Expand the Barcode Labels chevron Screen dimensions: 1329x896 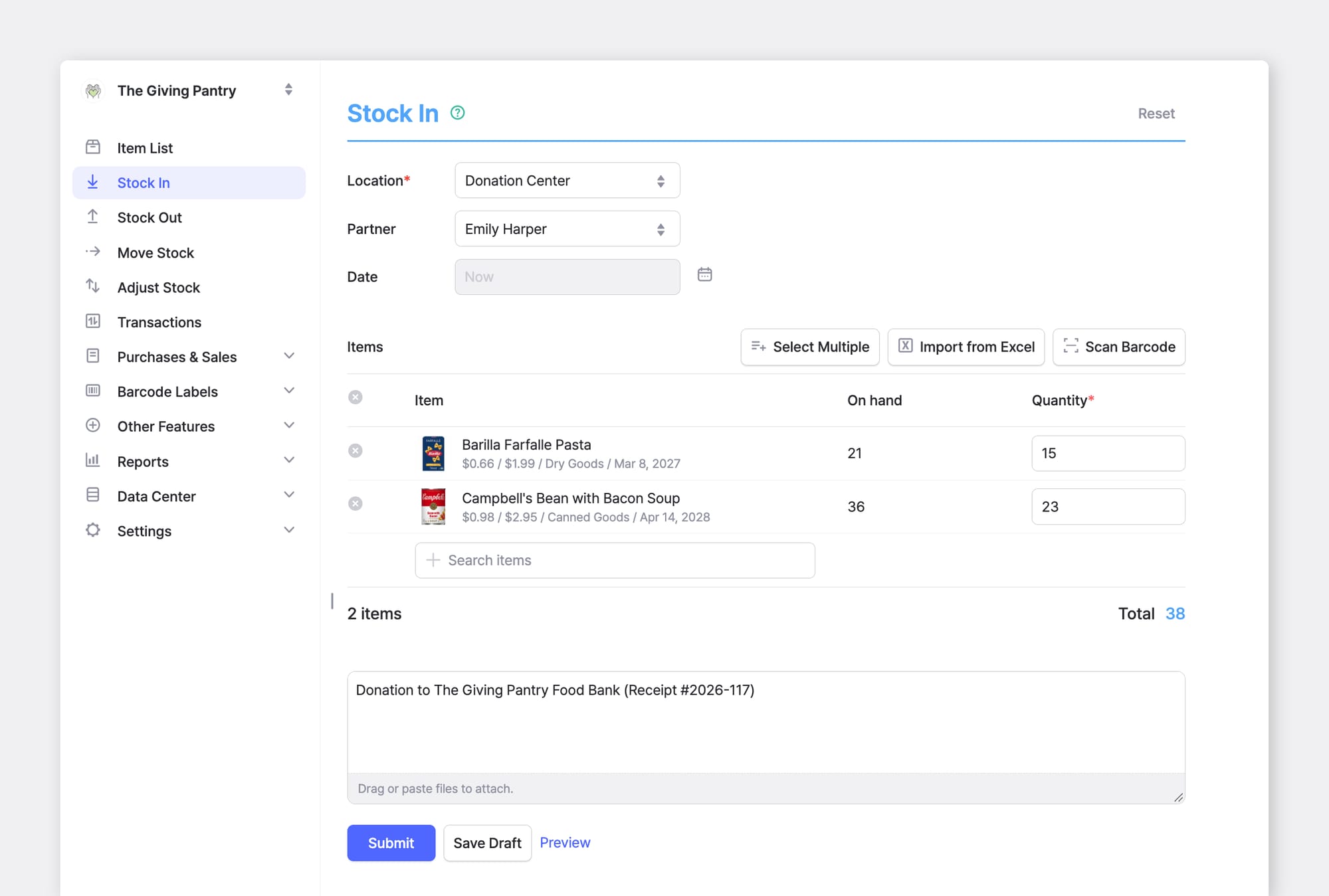tap(289, 391)
